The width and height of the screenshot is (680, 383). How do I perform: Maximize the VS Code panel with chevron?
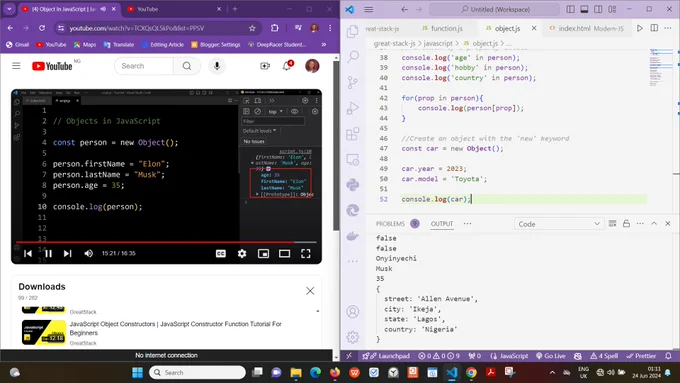tap(654, 223)
